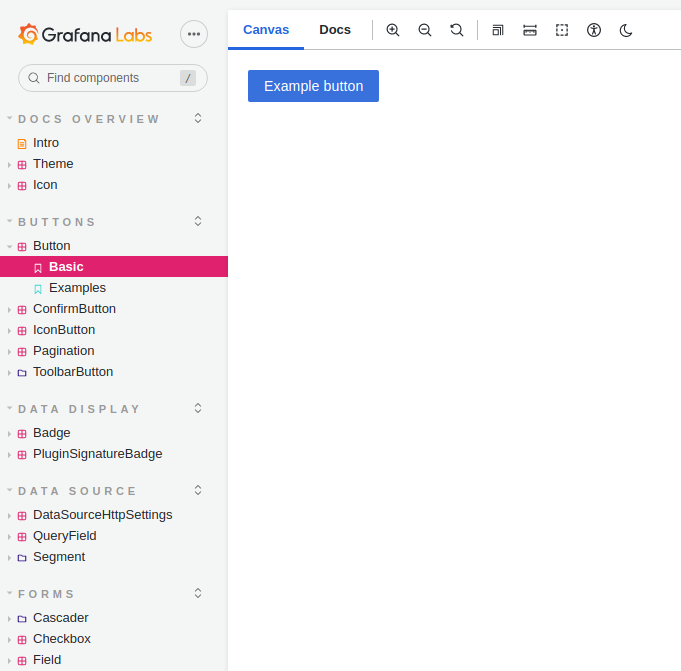Collapse the Forms section header
This screenshot has height=671, width=681.
point(46,594)
